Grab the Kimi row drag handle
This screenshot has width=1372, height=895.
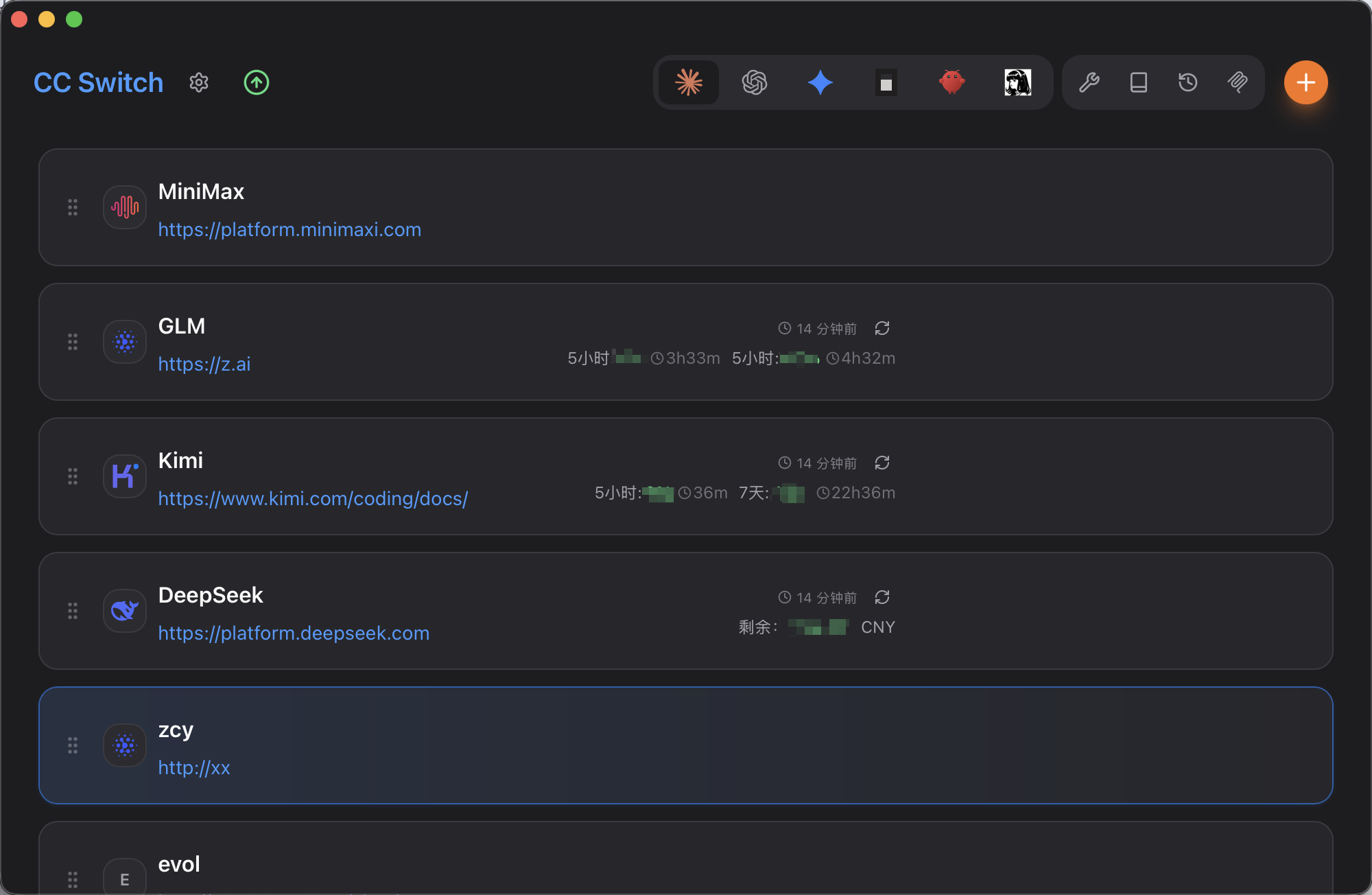(x=73, y=476)
